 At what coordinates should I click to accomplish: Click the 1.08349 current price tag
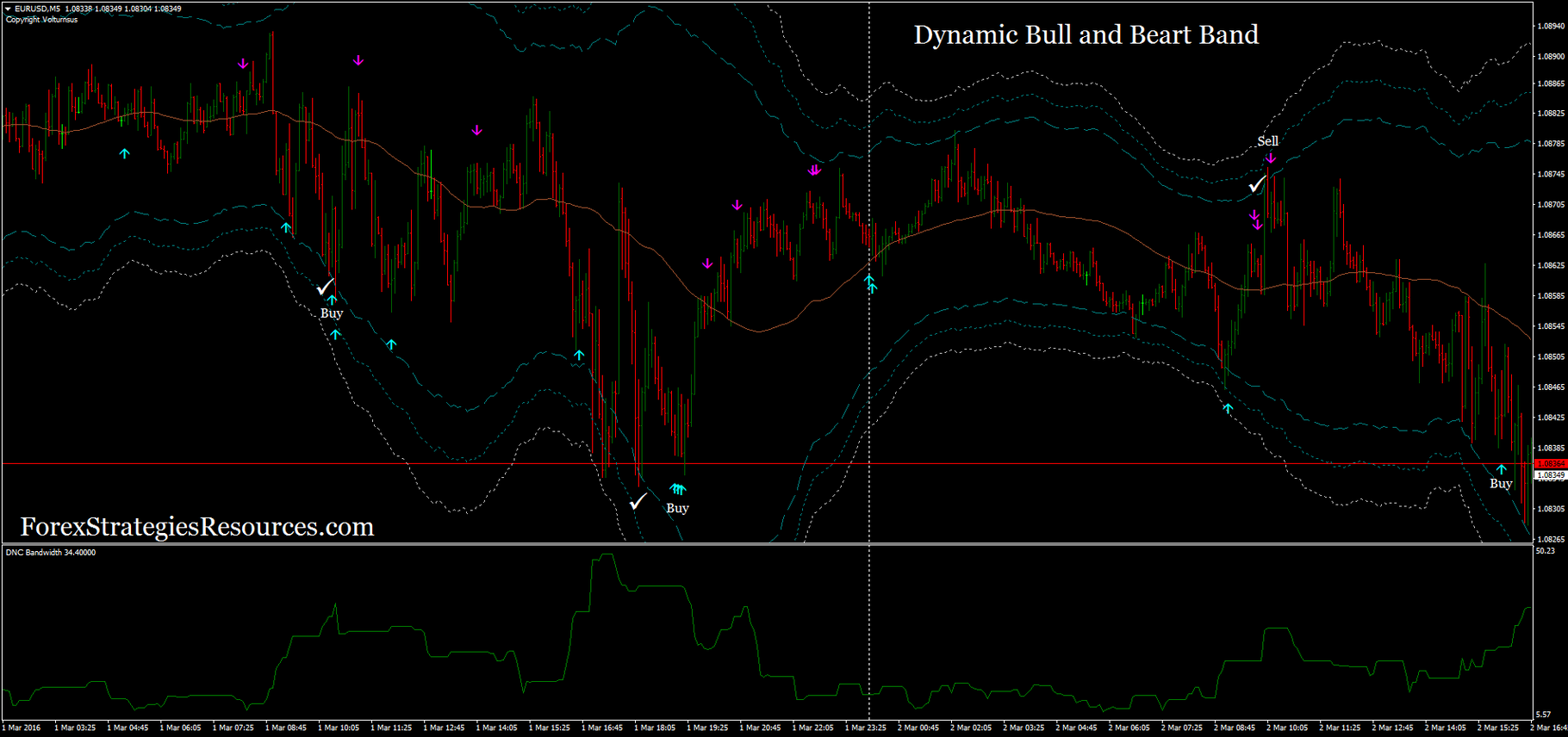(x=1551, y=475)
